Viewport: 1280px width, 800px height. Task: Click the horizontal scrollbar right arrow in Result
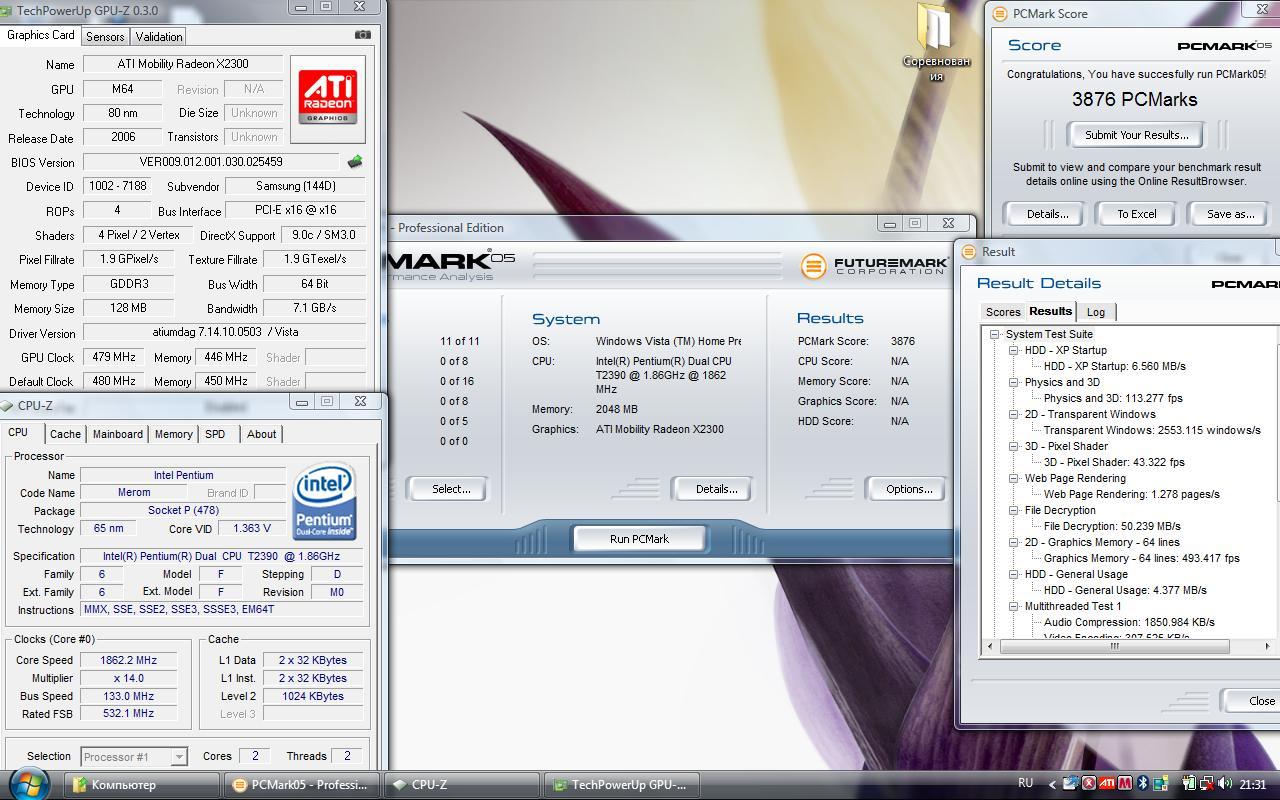pos(1267,646)
